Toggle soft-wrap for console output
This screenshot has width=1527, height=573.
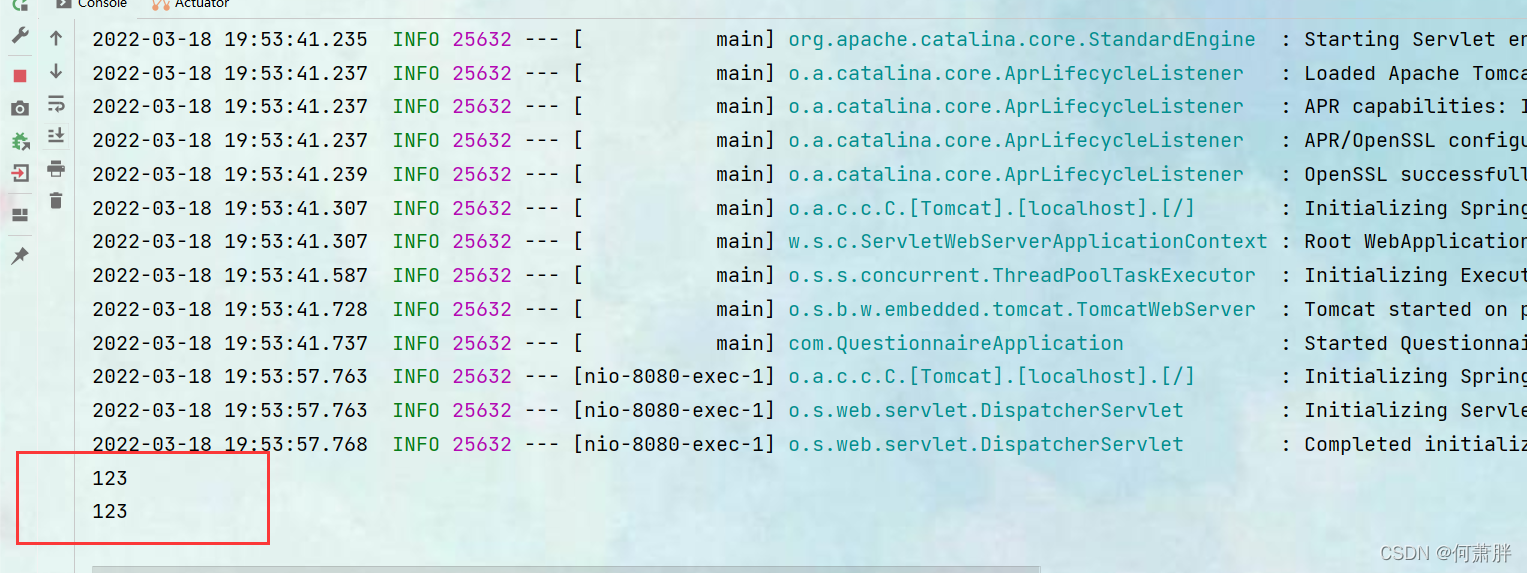[56, 104]
